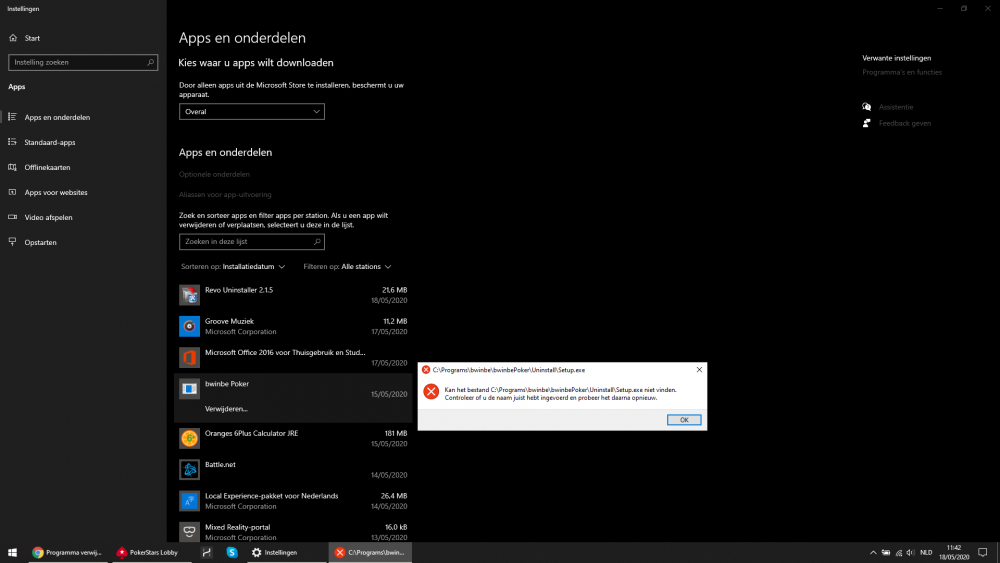Open the notification center icon

coord(983,553)
